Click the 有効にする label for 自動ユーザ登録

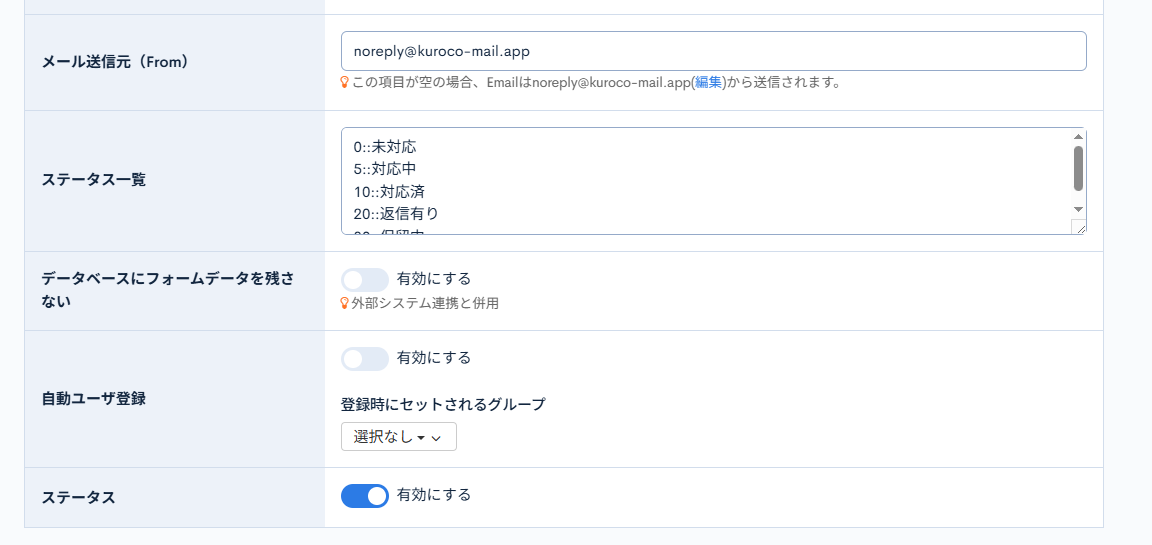433,358
